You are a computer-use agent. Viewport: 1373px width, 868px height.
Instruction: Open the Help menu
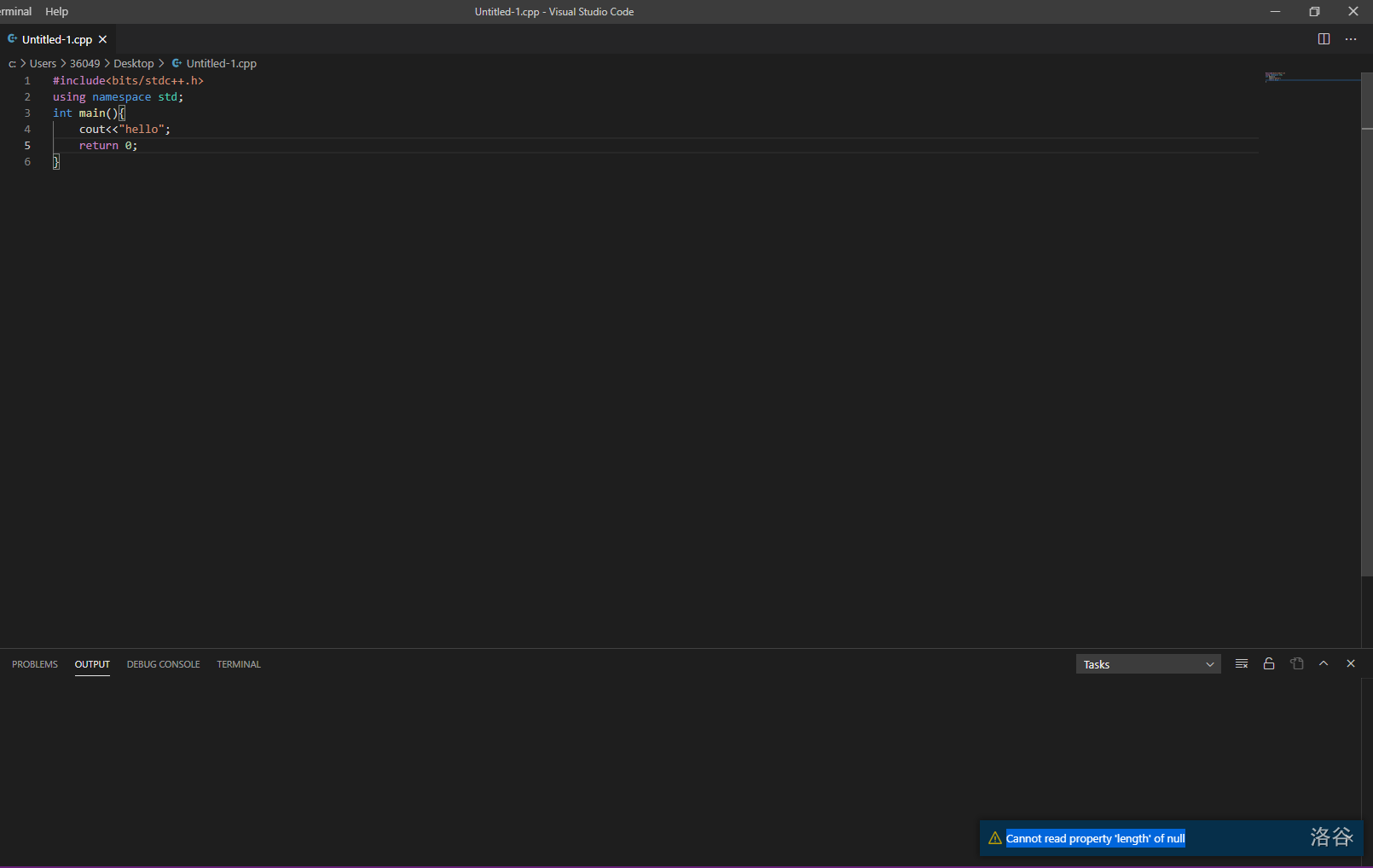56,12
